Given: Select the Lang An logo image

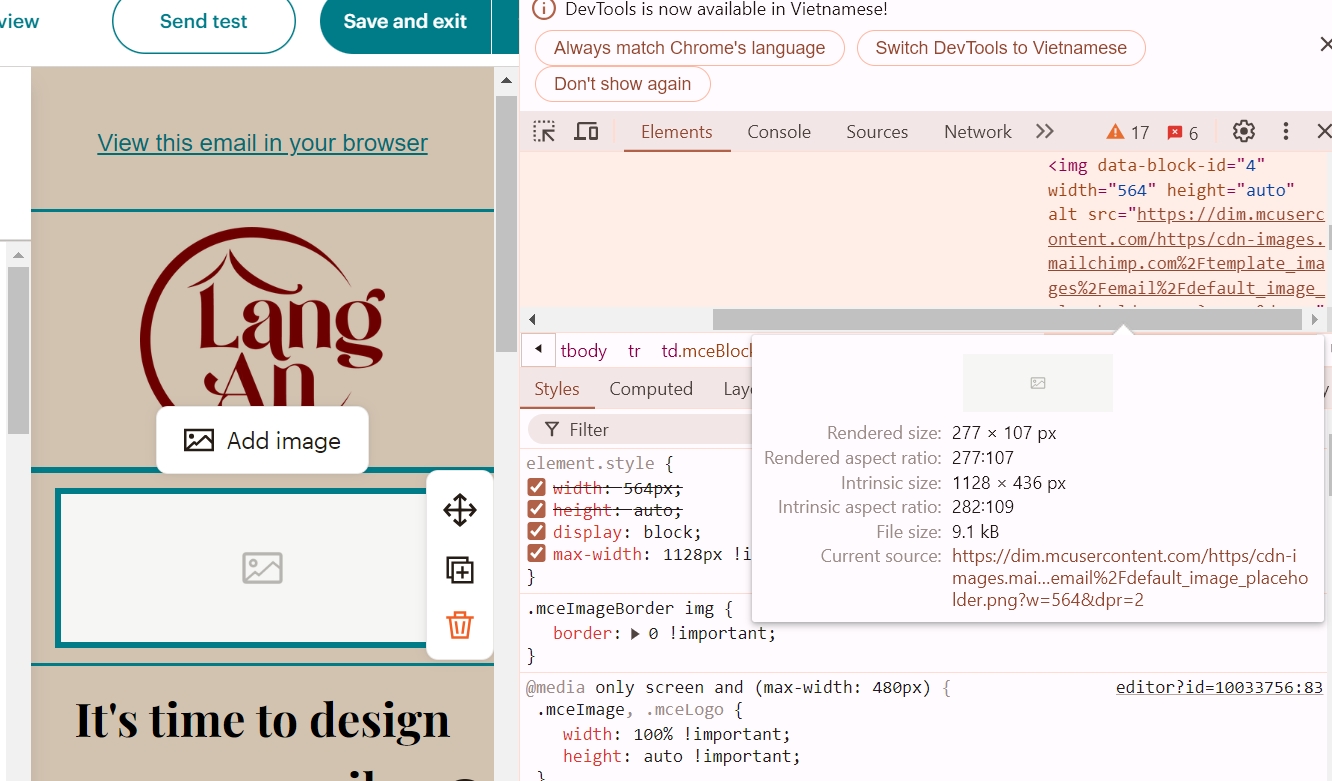Looking at the screenshot, I should click(262, 317).
